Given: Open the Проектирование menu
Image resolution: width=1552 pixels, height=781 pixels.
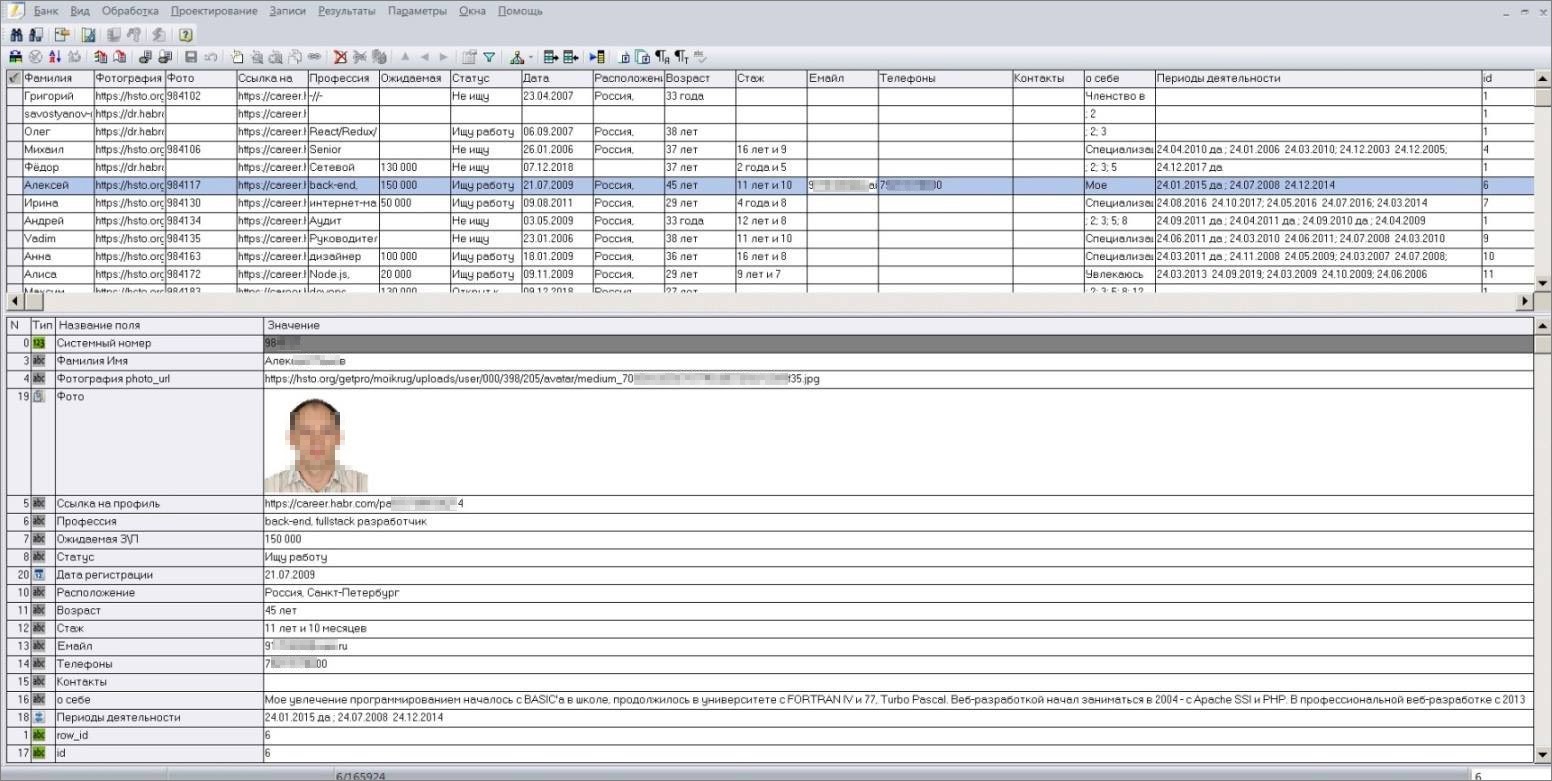Looking at the screenshot, I should [x=214, y=11].
